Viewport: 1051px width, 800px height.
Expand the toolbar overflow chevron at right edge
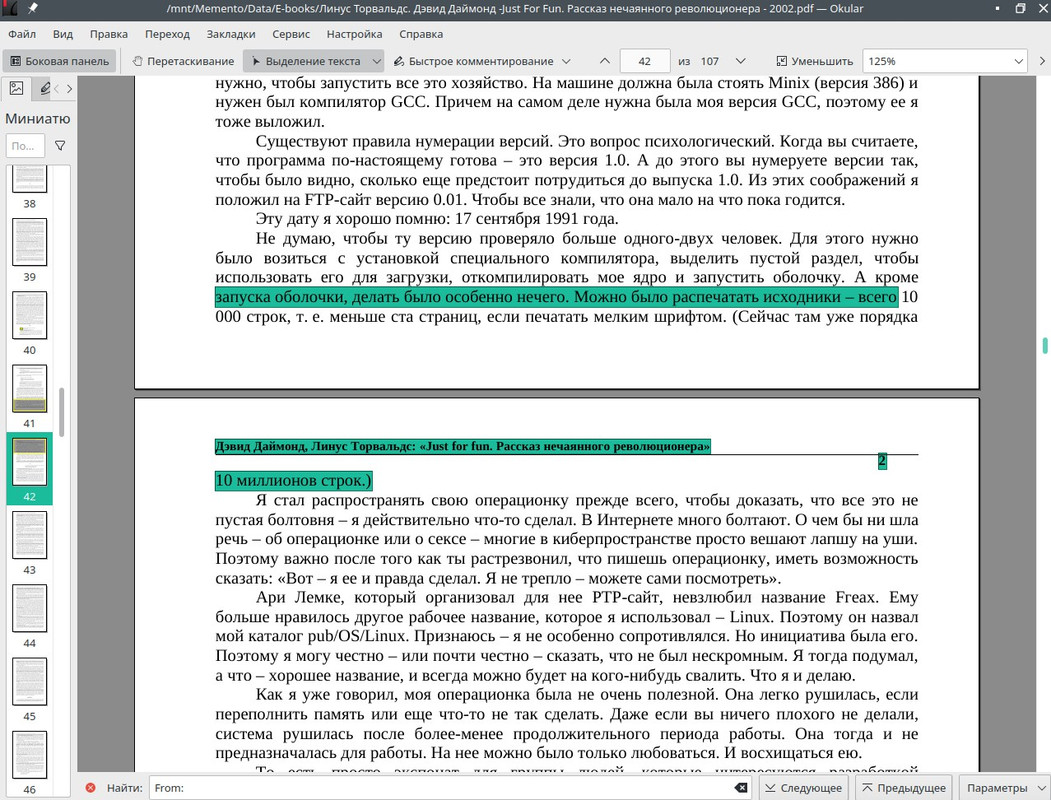click(x=1042, y=61)
